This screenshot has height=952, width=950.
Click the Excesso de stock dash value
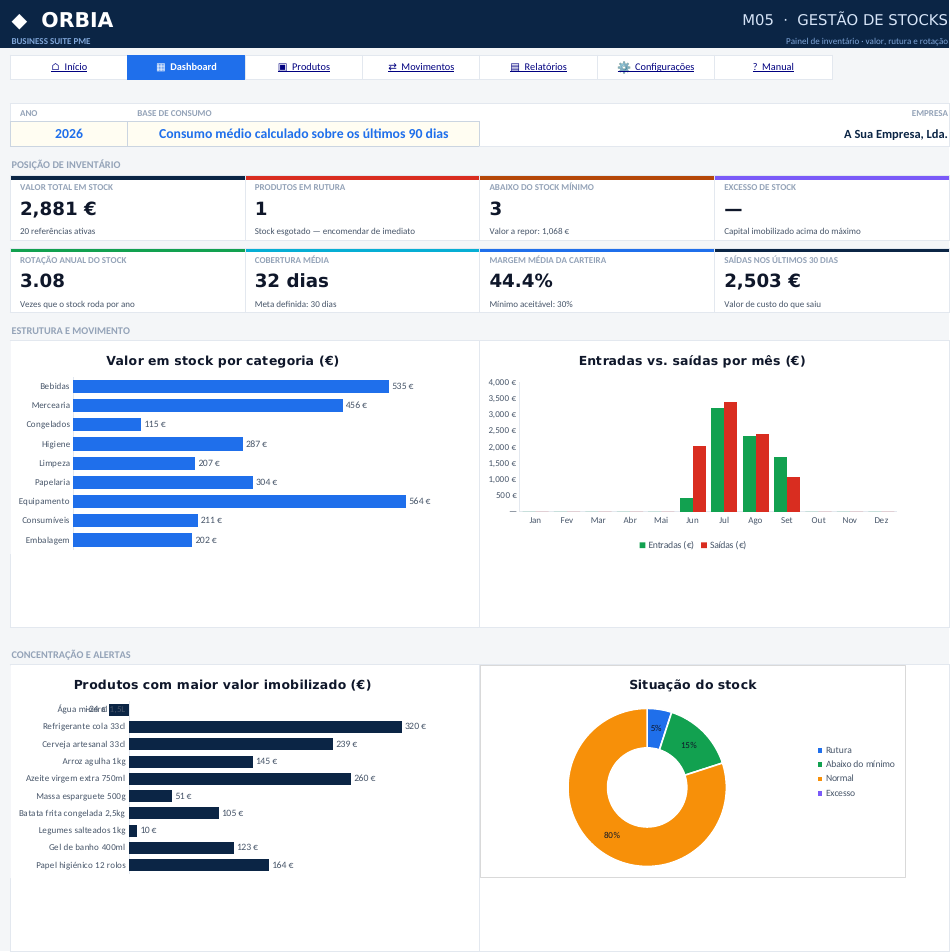coord(733,209)
